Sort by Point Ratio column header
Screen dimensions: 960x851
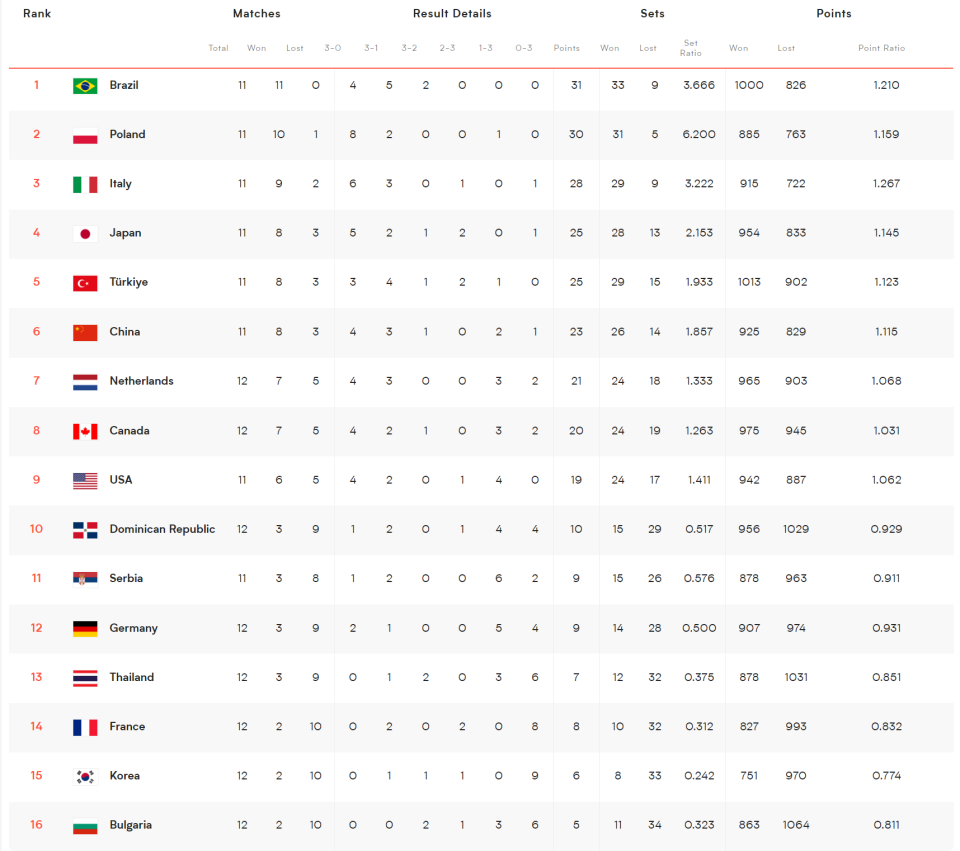[881, 48]
